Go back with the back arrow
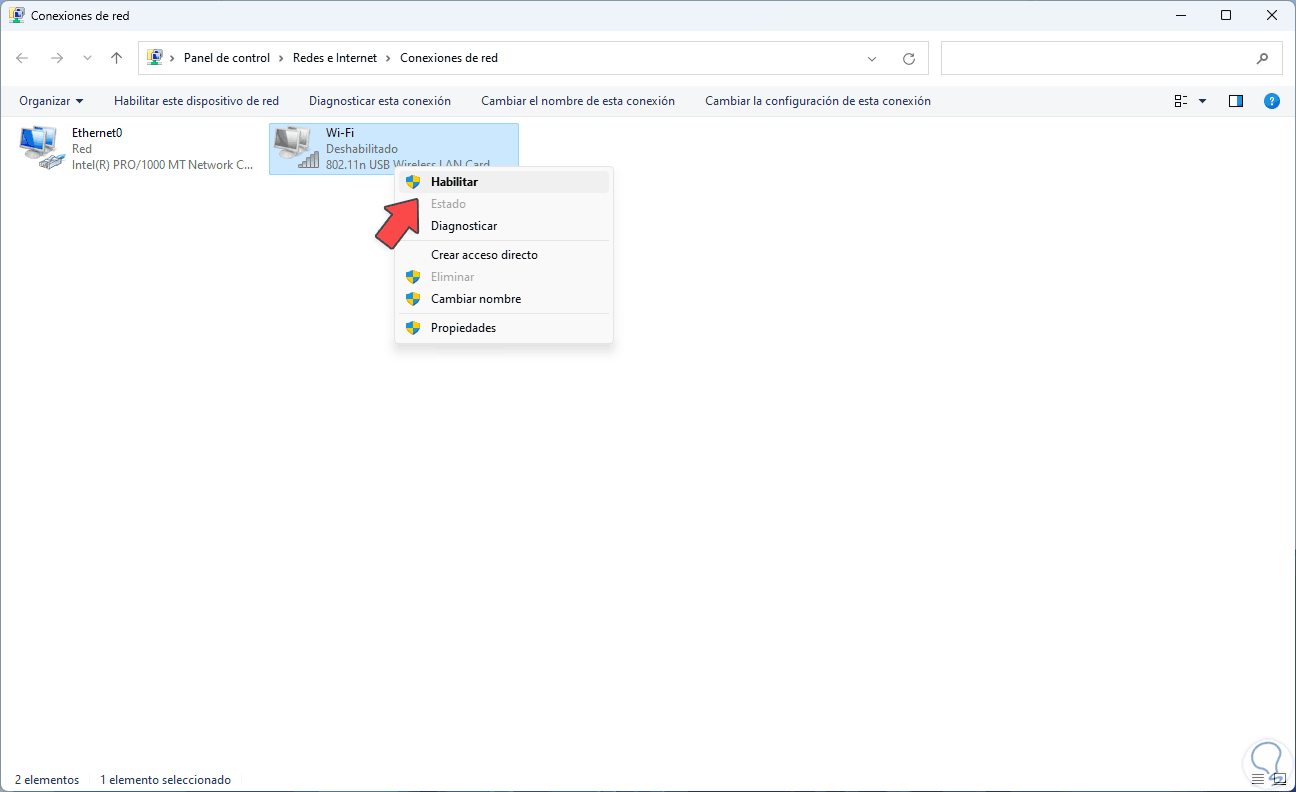Image resolution: width=1296 pixels, height=792 pixels. click(22, 58)
